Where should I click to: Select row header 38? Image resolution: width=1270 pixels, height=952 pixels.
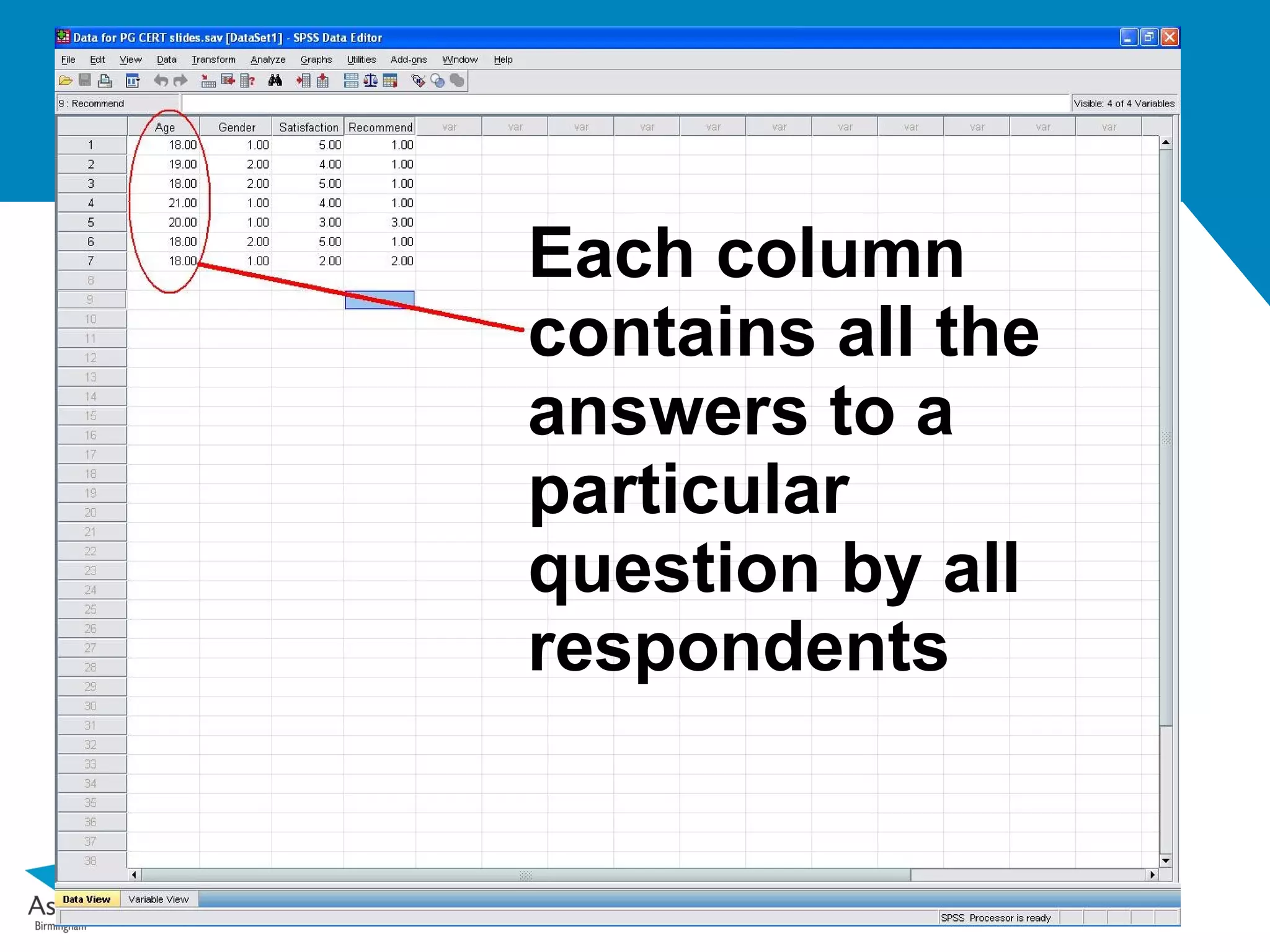click(x=91, y=861)
